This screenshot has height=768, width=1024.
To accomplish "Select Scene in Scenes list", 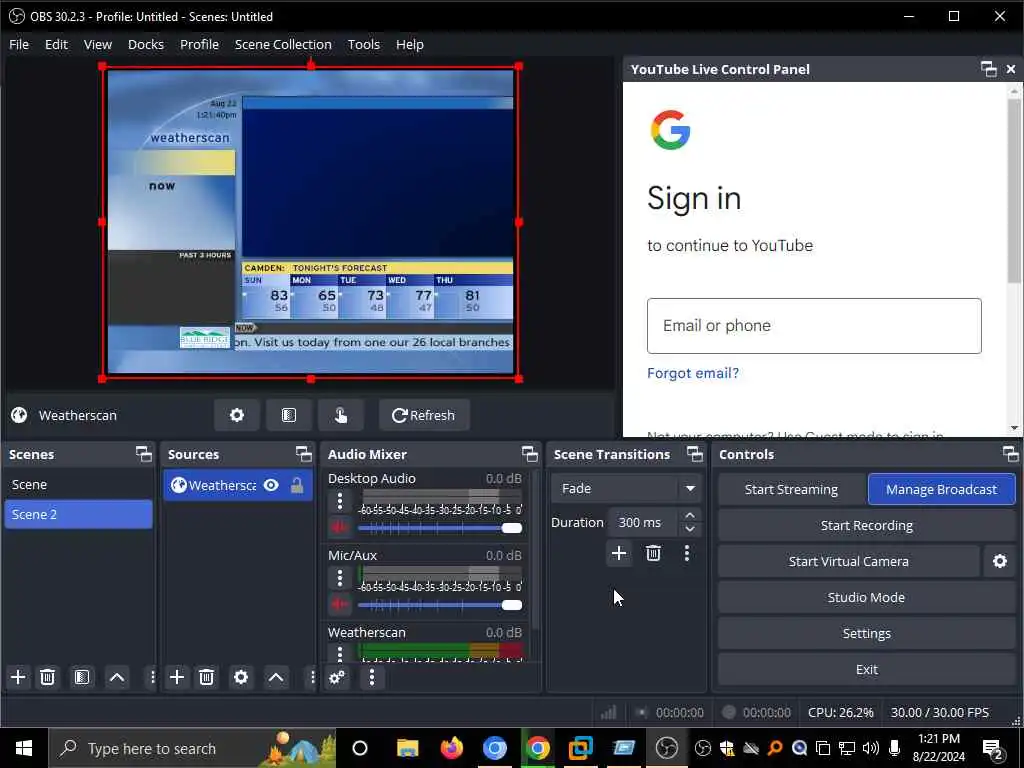I will tap(78, 485).
